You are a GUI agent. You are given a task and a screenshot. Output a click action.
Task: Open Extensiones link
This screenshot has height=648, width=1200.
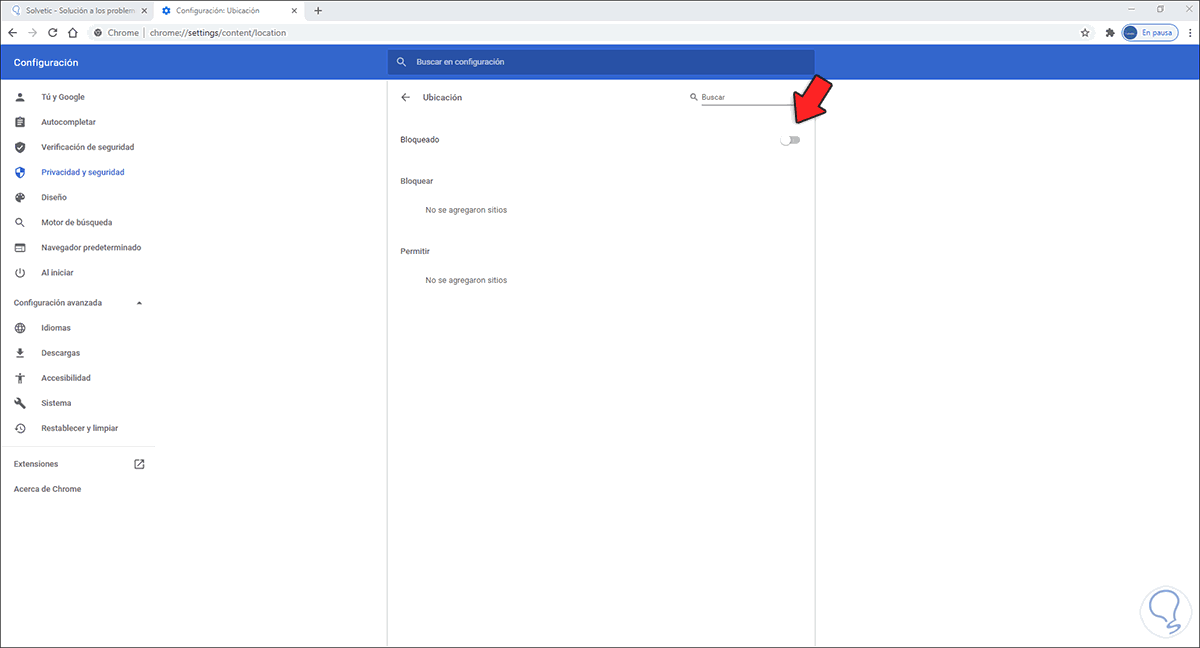tap(36, 464)
